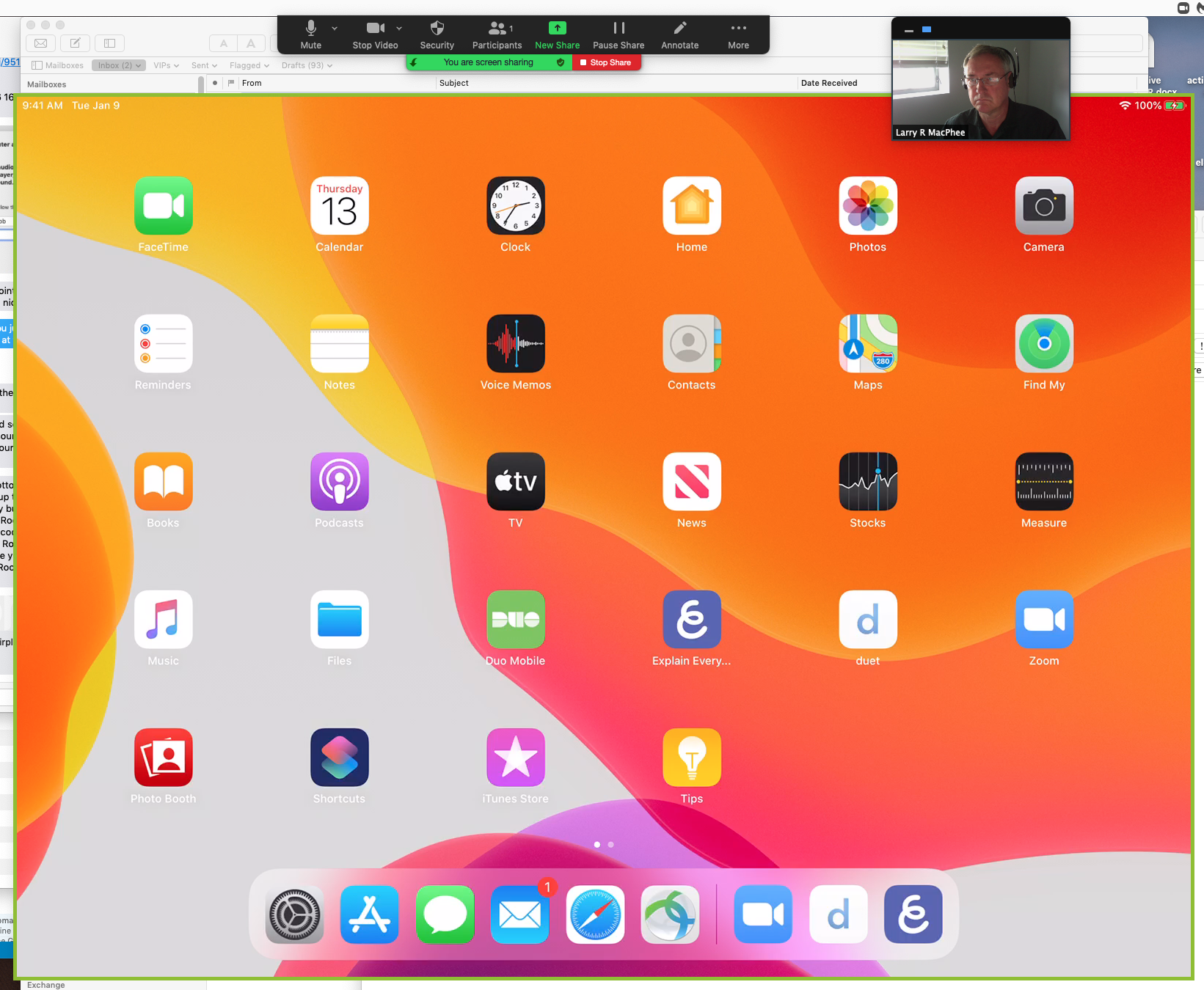This screenshot has height=990, width=1204.
Task: Click the green encryption shield in sharing bar
Action: 561,62
